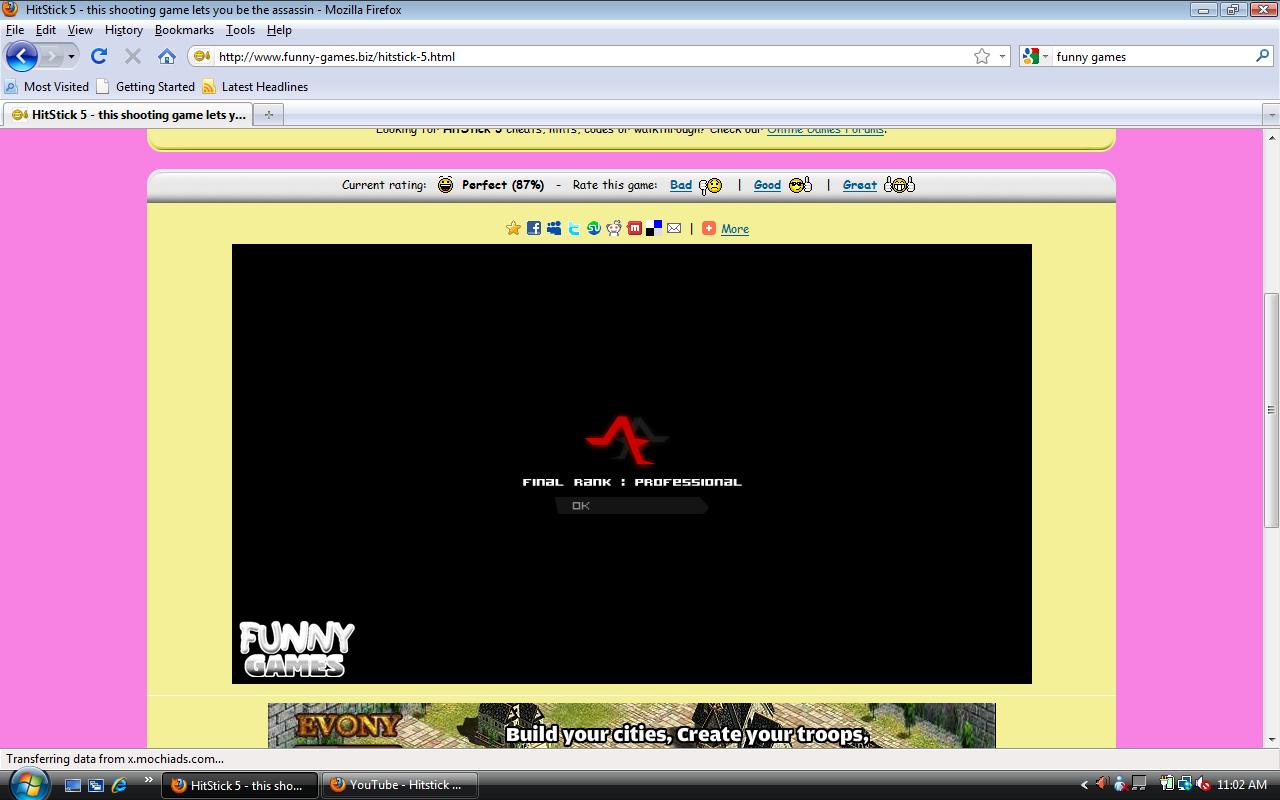This screenshot has width=1280, height=800.
Task: Share the game on Reddit
Action: coord(614,228)
